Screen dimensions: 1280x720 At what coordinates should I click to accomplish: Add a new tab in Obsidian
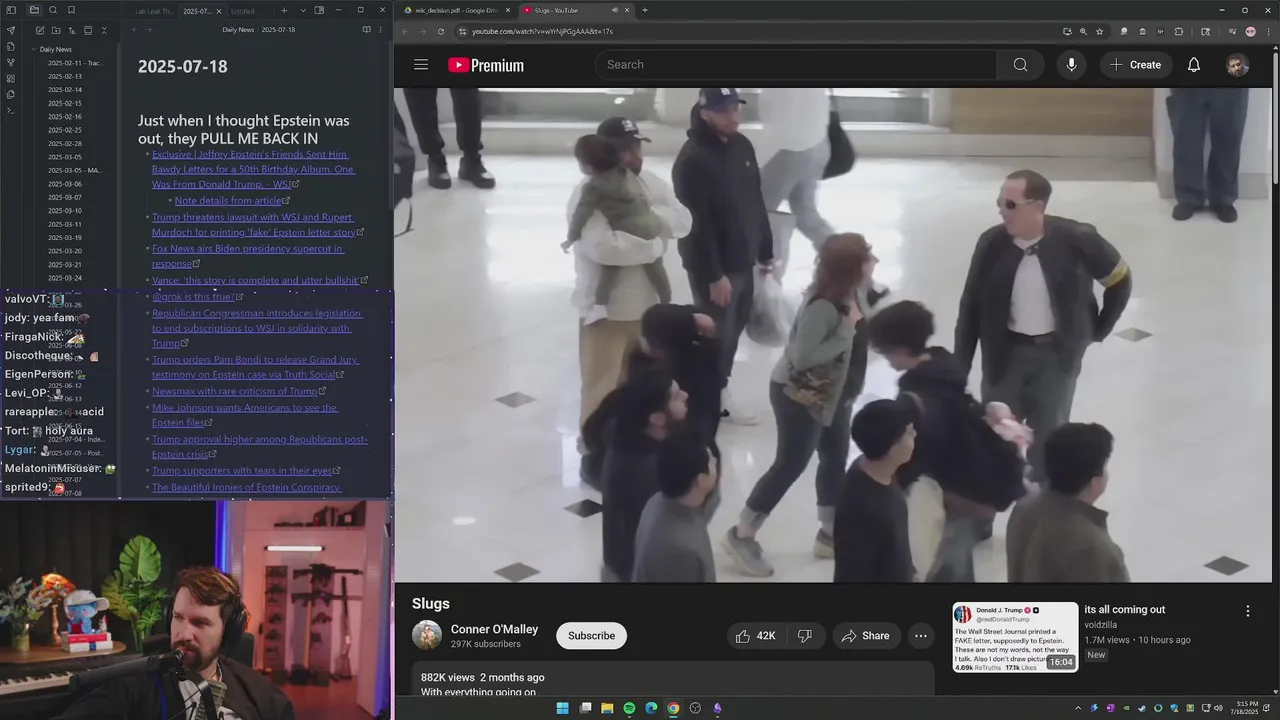tap(284, 10)
